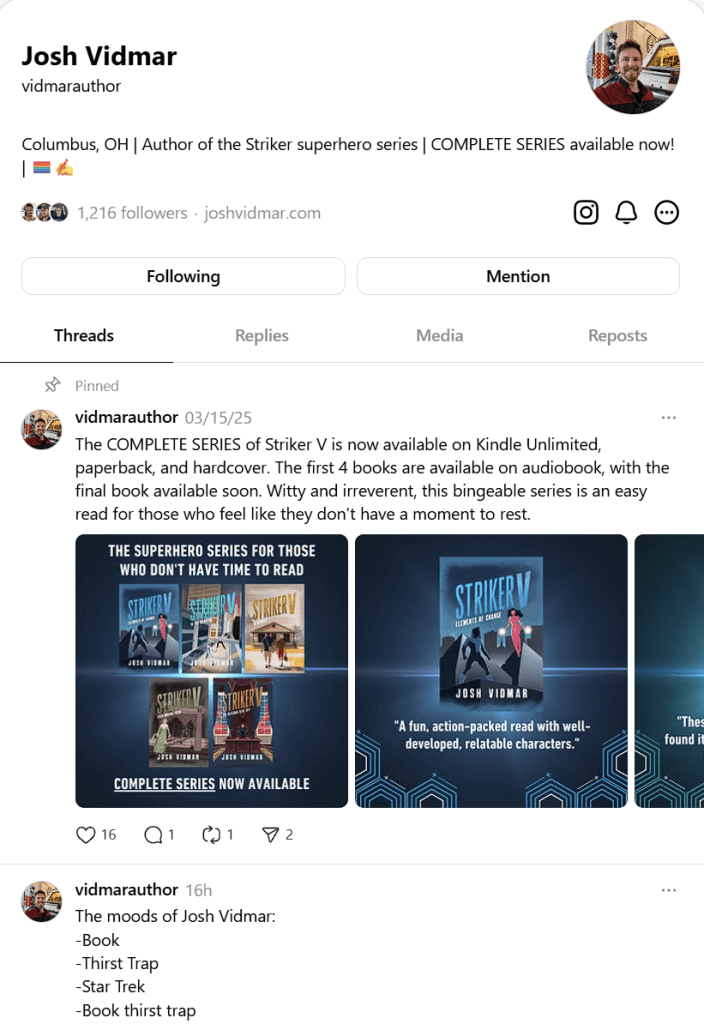
Task: Open the Complete Series Now Available image
Action: [x=212, y=671]
